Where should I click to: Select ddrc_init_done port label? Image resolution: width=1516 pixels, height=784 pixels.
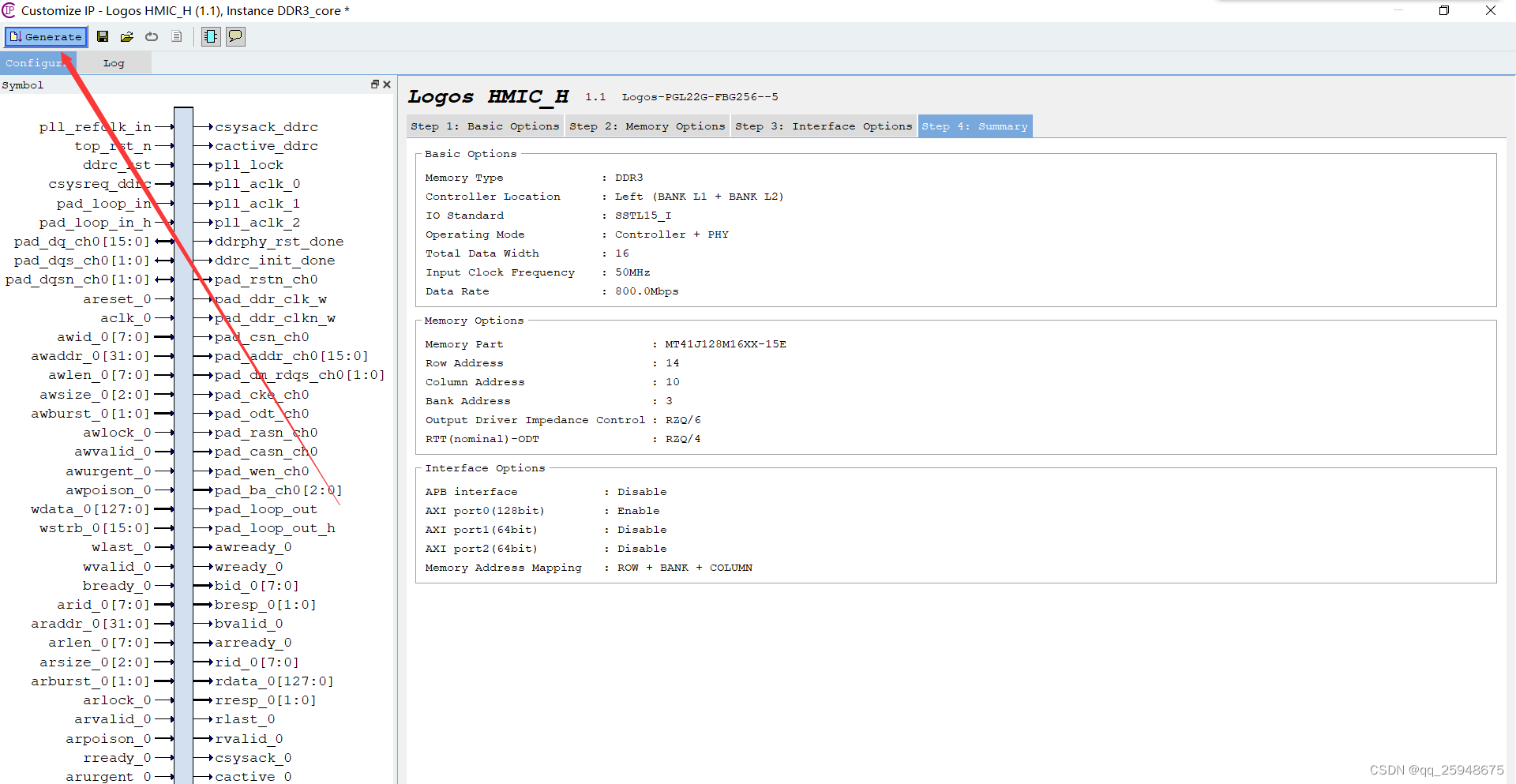tap(275, 261)
